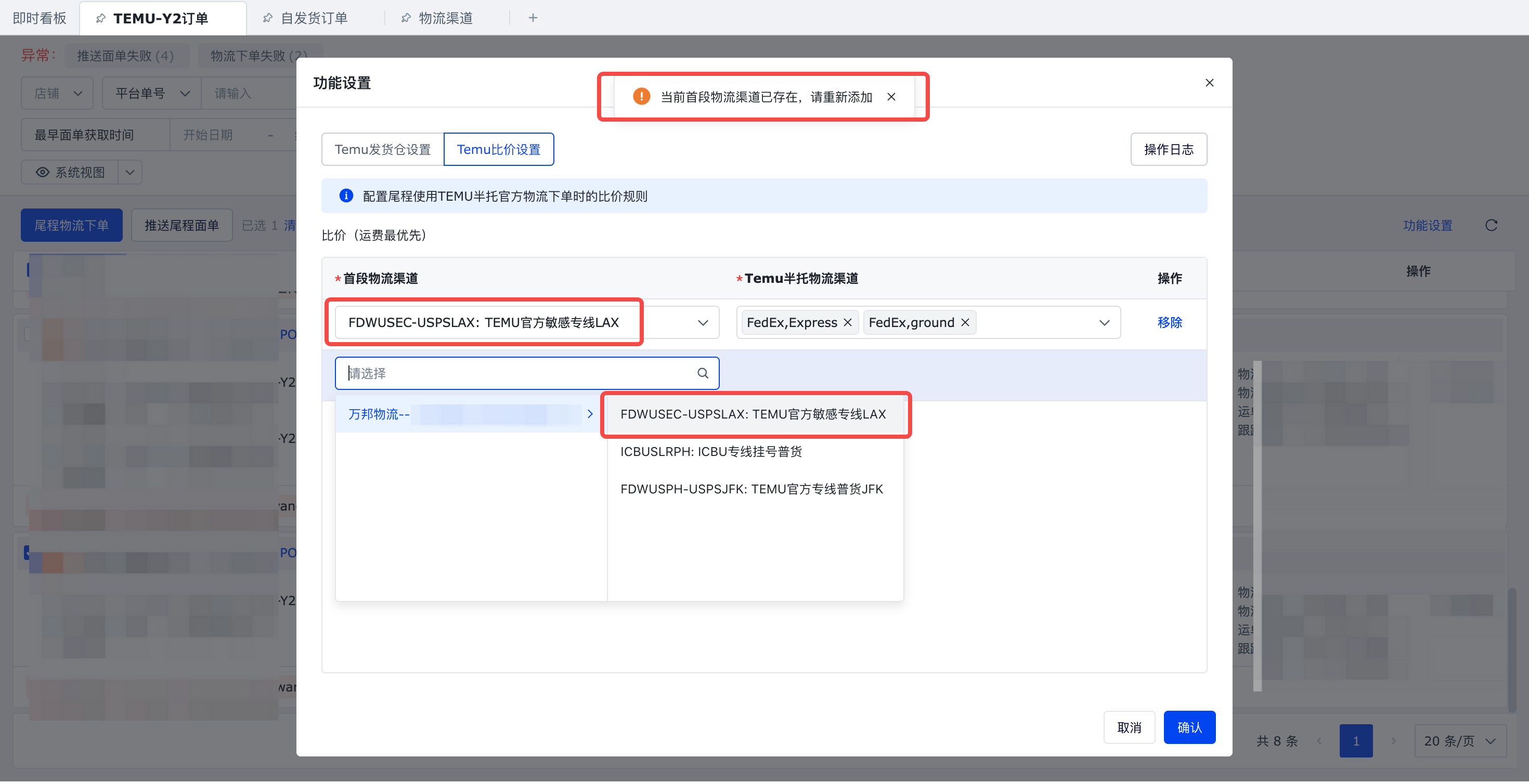The height and width of the screenshot is (784, 1529).
Task: Choose ICBUSLRPH: ICBU专线挂号普货 option
Action: [711, 452]
